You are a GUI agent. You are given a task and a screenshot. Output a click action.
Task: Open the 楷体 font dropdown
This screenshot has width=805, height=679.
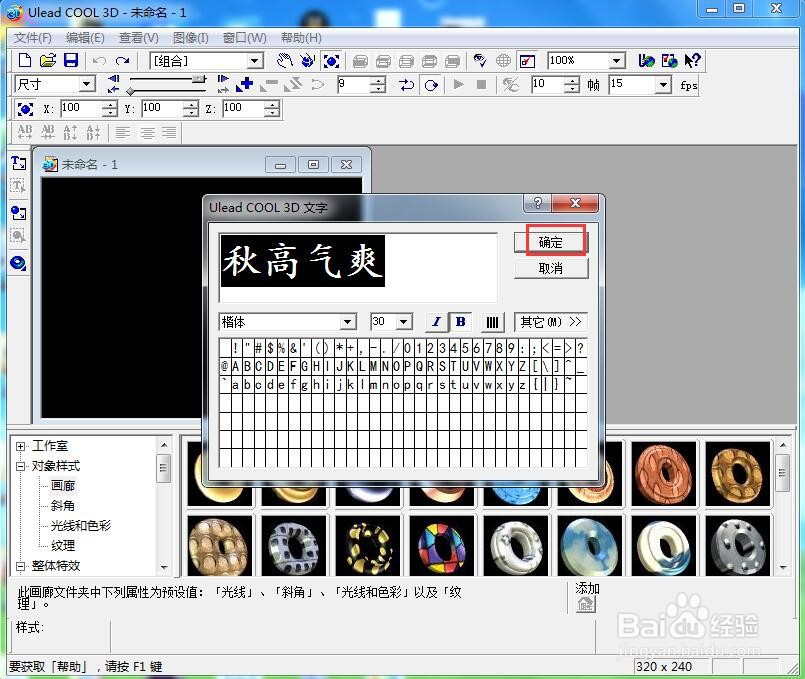pos(348,322)
